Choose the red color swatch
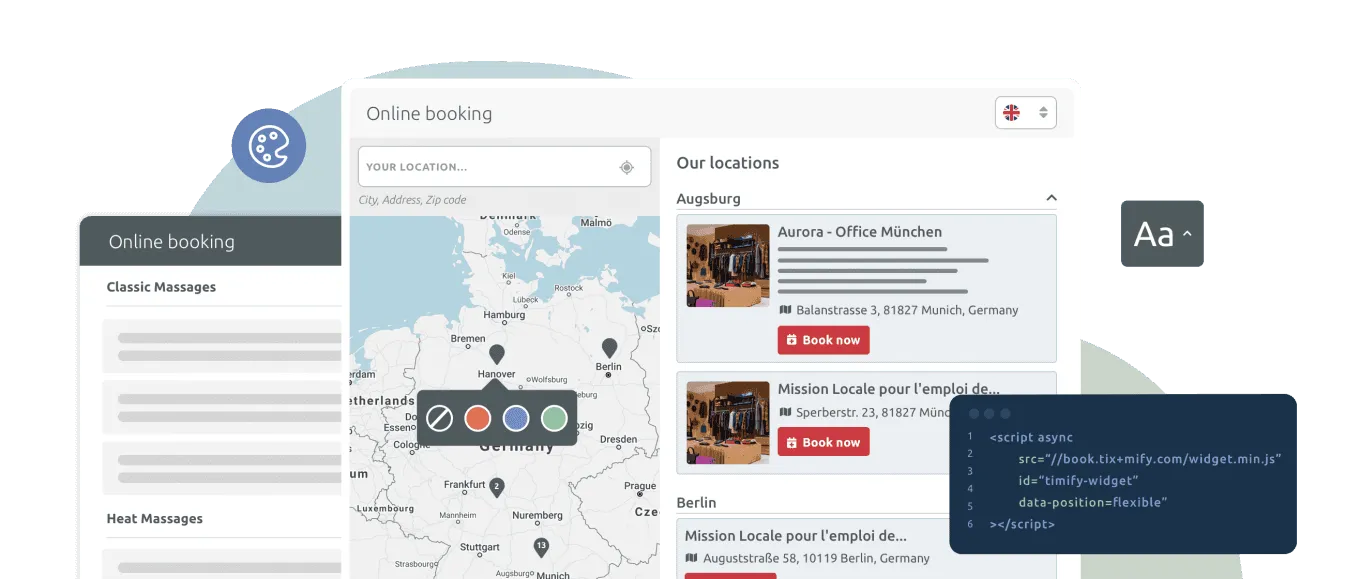 coord(478,418)
